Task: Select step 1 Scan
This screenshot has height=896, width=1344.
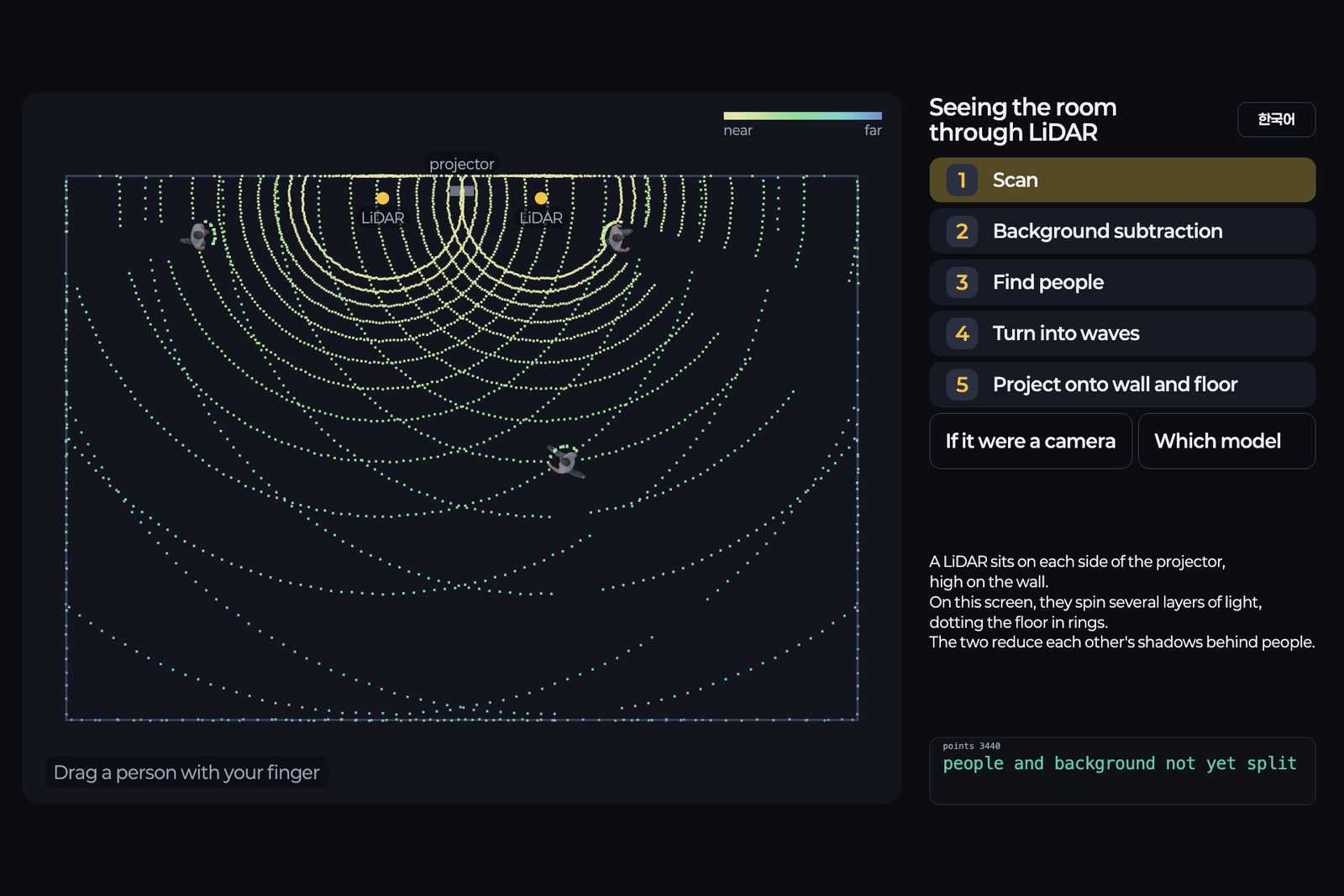Action: [1122, 180]
